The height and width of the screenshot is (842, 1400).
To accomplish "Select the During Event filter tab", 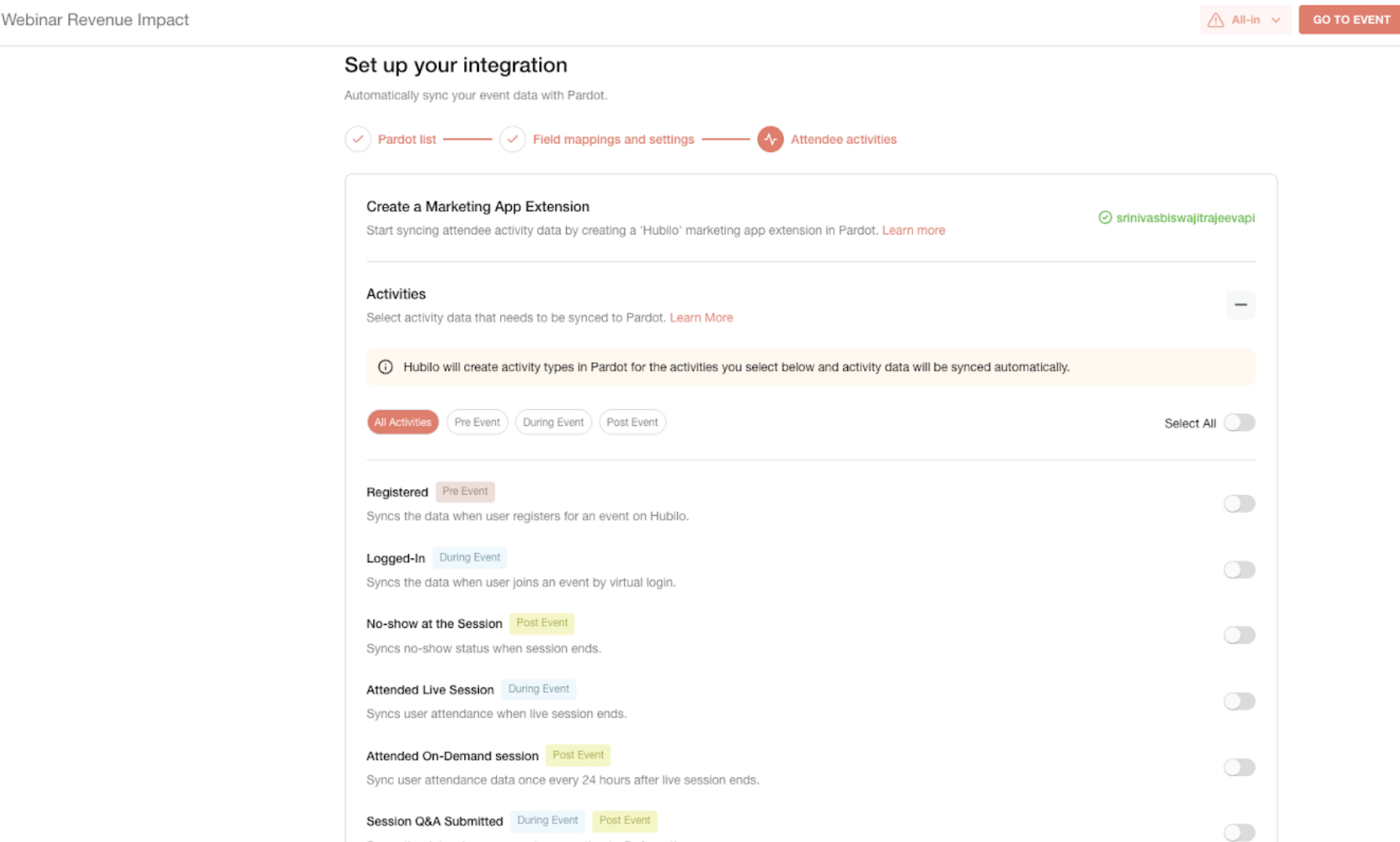I will coord(553,422).
